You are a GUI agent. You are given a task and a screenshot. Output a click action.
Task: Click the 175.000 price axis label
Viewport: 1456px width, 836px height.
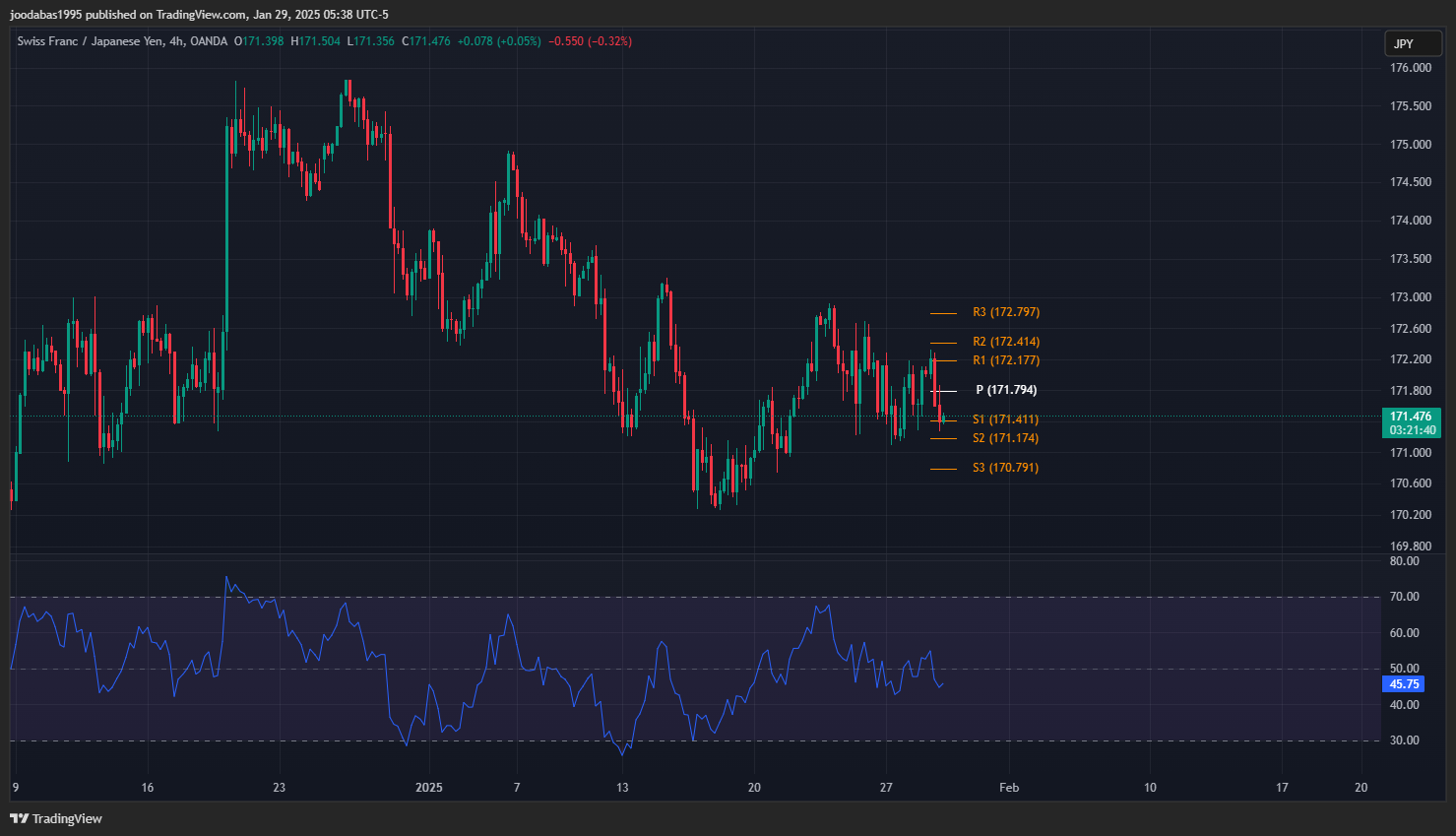coord(1411,145)
